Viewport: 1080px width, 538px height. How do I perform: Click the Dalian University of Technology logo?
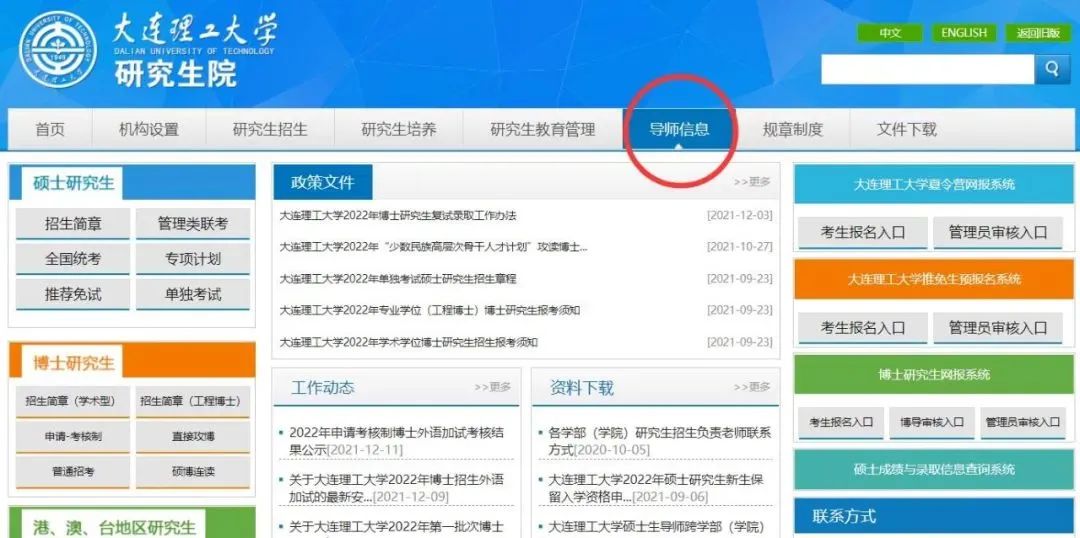57,49
